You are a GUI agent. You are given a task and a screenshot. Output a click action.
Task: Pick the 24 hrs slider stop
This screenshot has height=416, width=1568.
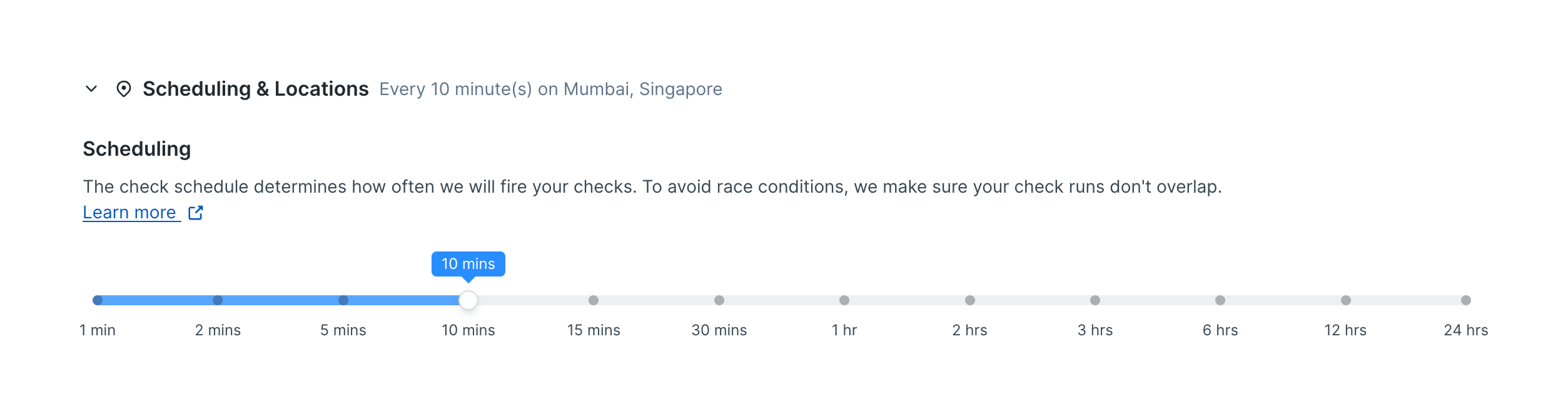coord(1466,300)
